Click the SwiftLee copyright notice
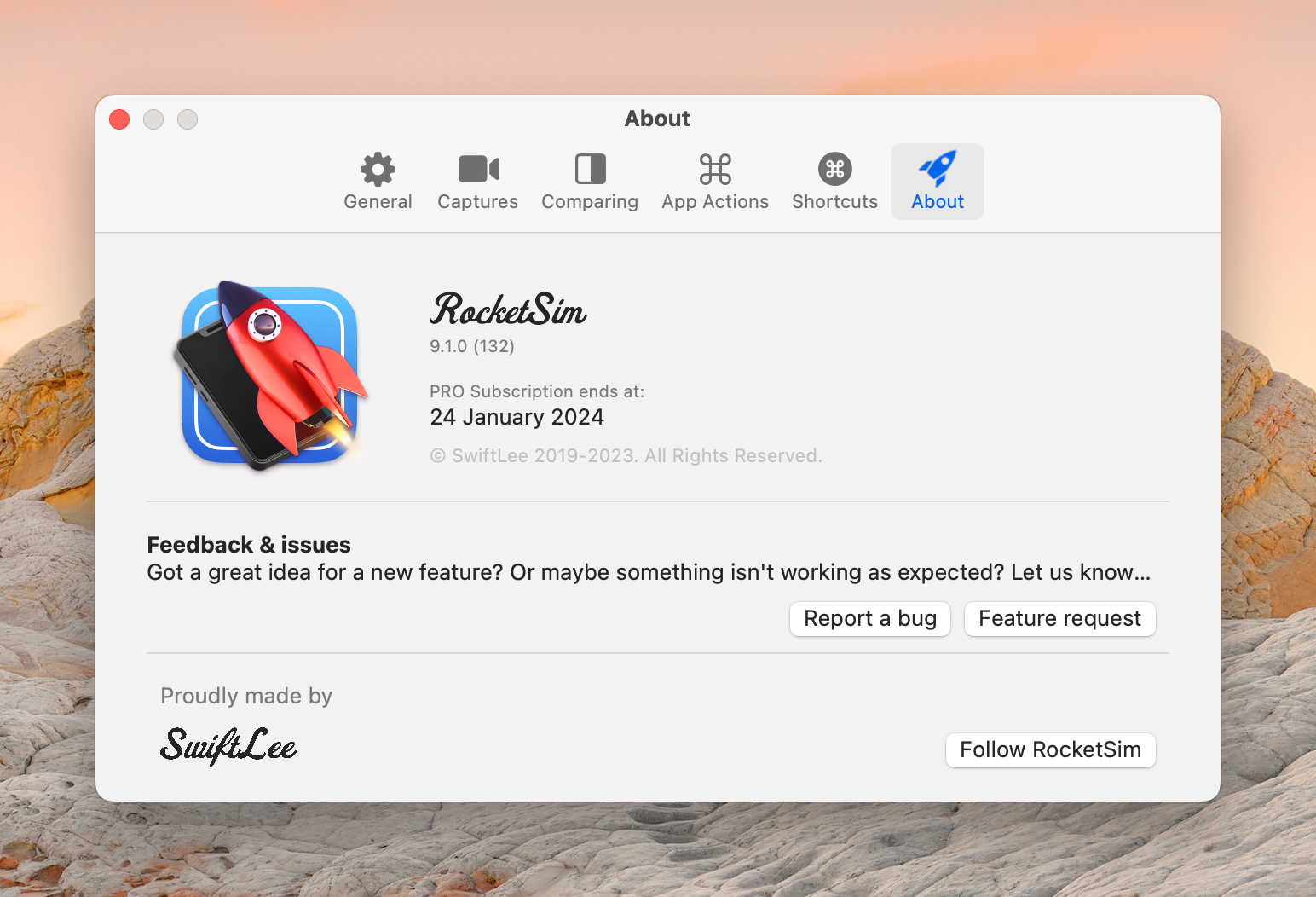Screen dimensions: 1316x897 click(x=626, y=455)
